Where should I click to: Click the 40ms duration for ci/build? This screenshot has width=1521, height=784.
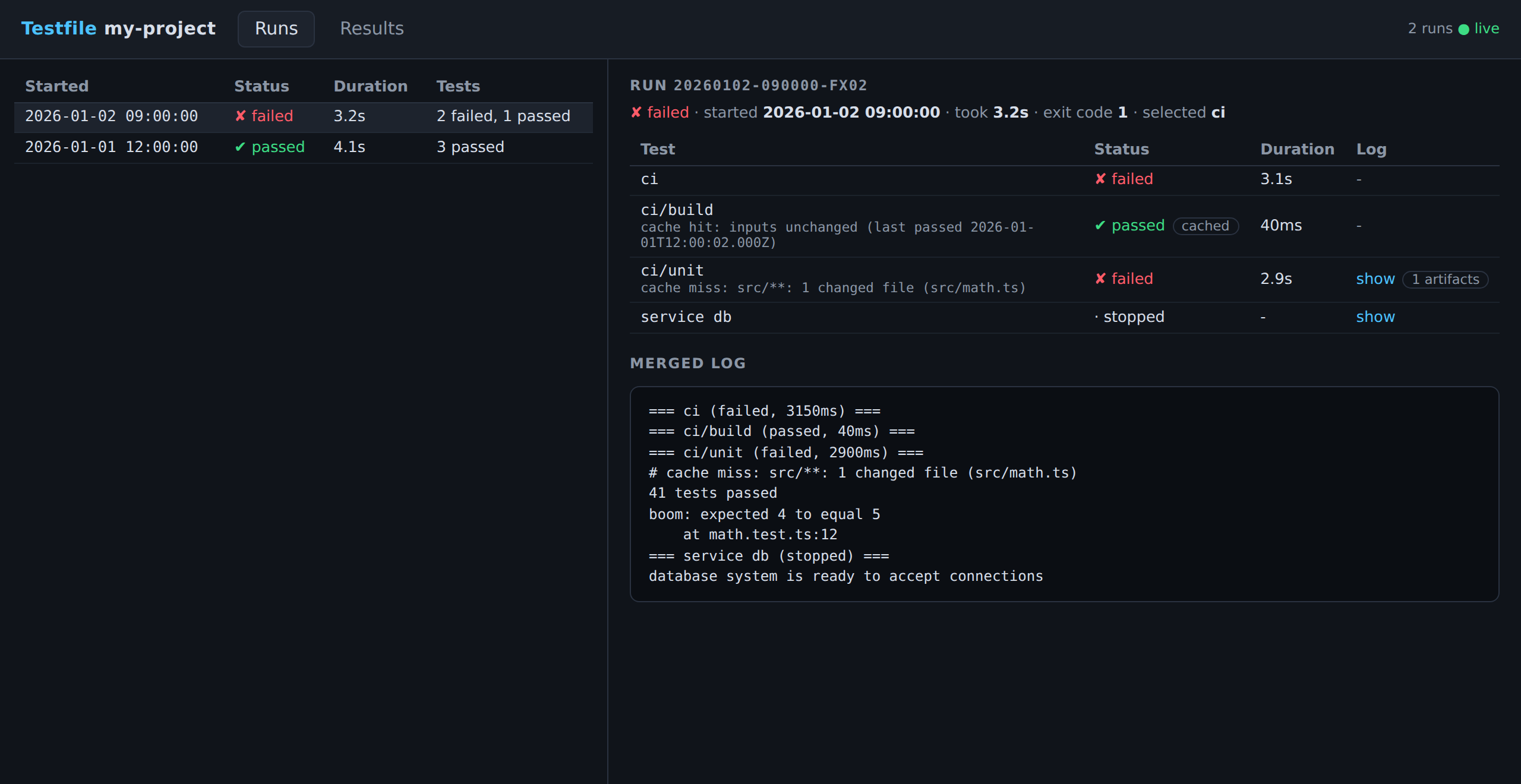(x=1281, y=226)
